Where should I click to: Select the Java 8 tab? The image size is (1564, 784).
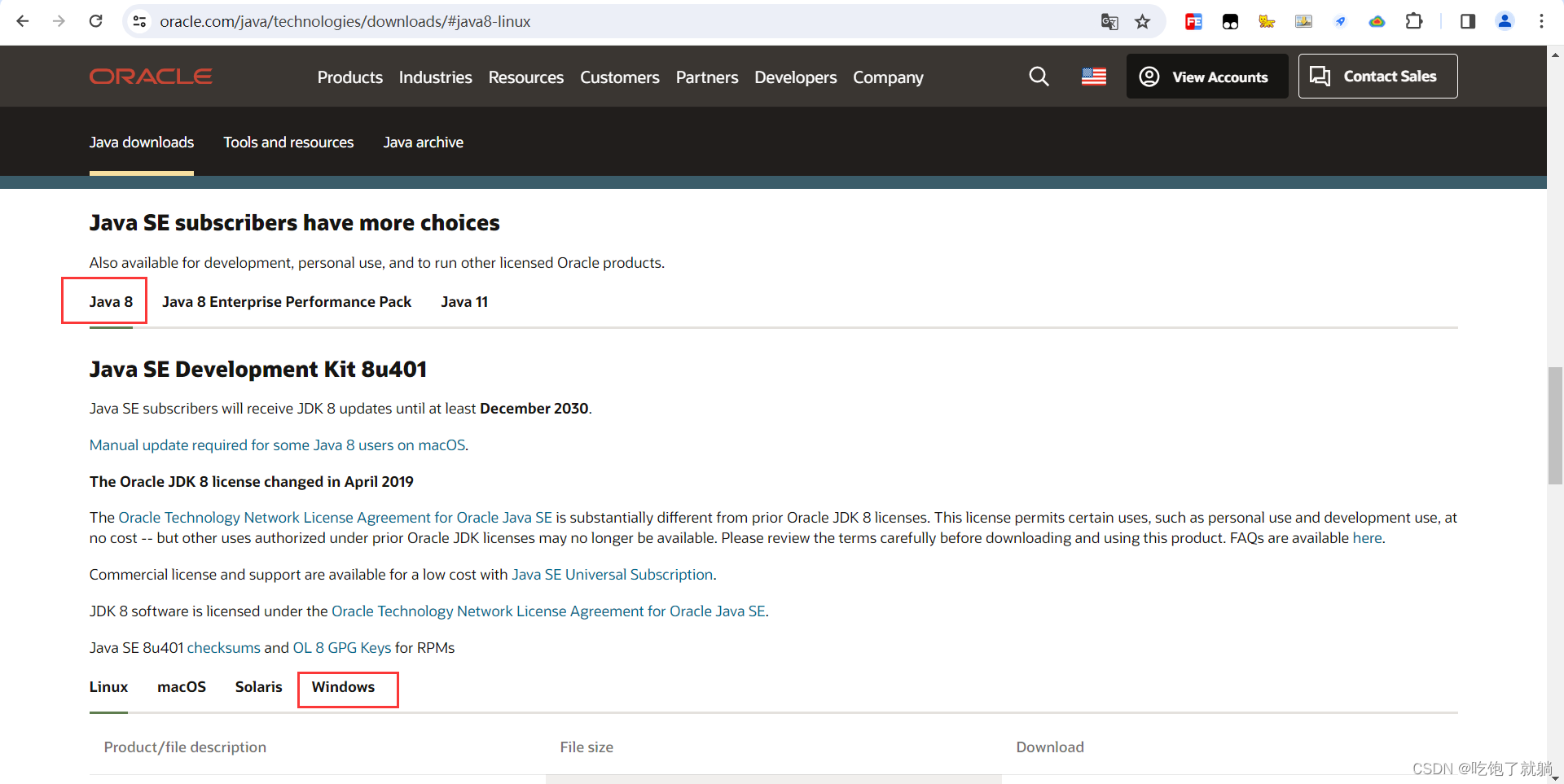(111, 302)
